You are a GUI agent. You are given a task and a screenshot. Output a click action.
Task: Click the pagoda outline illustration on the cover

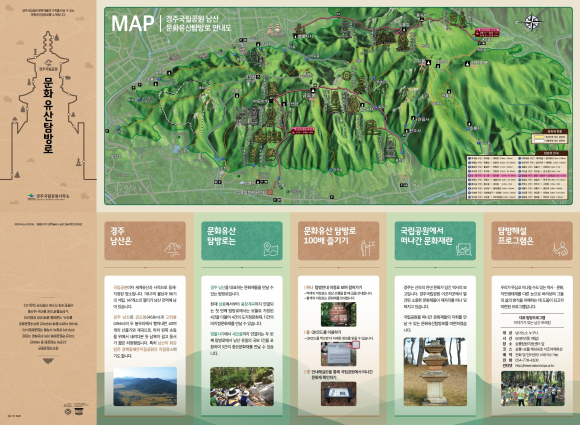click(x=48, y=106)
